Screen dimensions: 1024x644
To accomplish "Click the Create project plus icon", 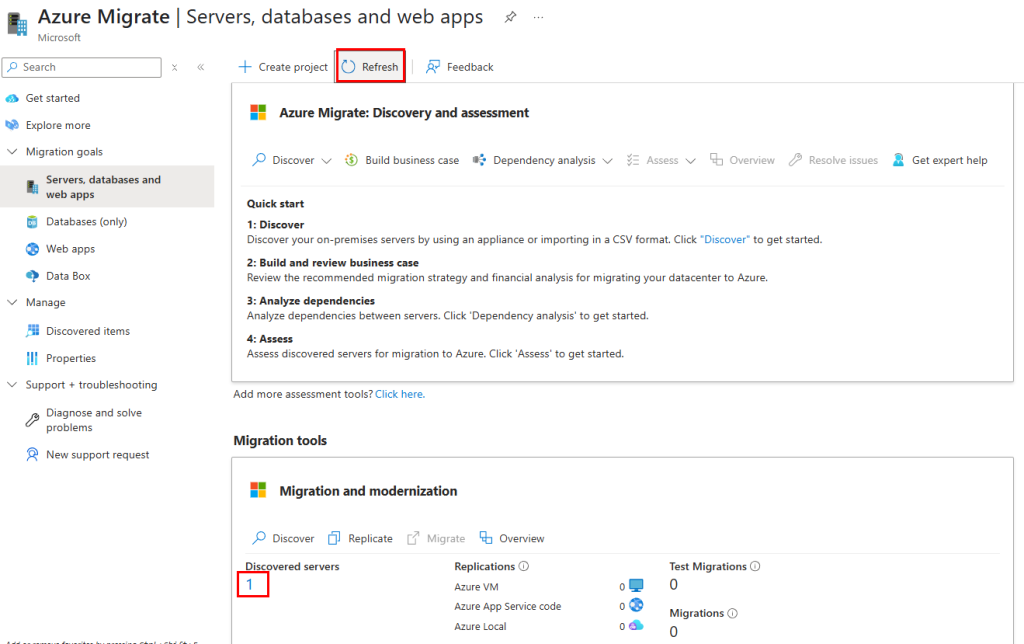I will 245,67.
